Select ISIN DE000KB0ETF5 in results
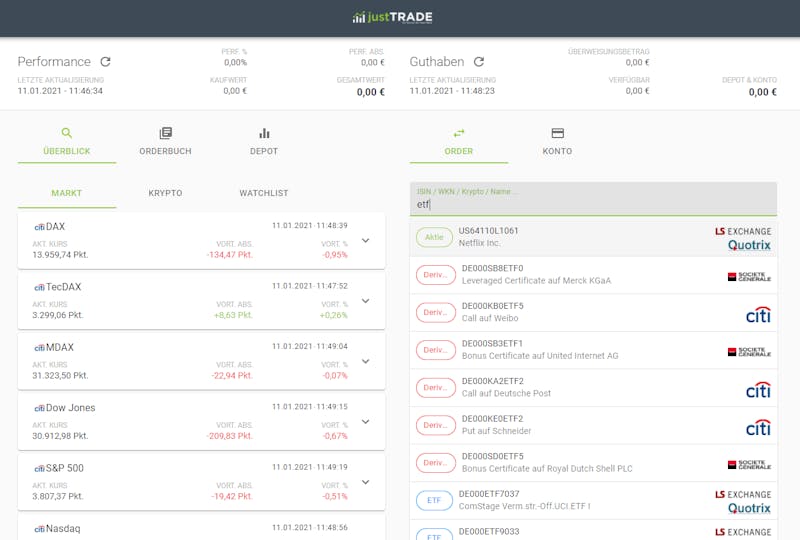This screenshot has height=540, width=800. pos(492,306)
